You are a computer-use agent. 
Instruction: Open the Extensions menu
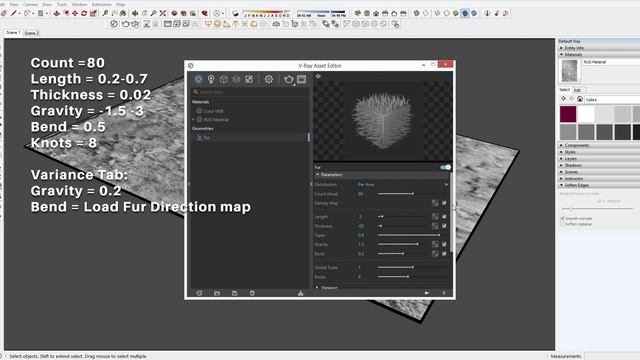tap(102, 4)
